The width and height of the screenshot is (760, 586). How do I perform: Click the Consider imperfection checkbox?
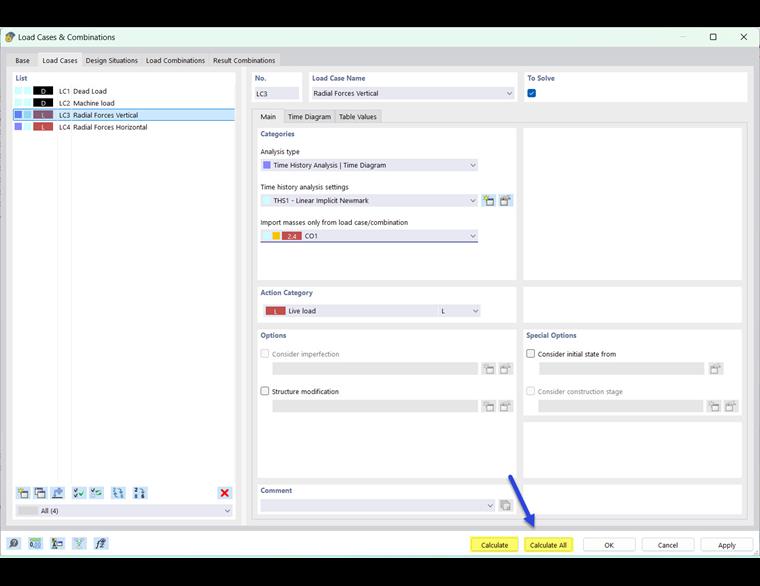click(265, 353)
